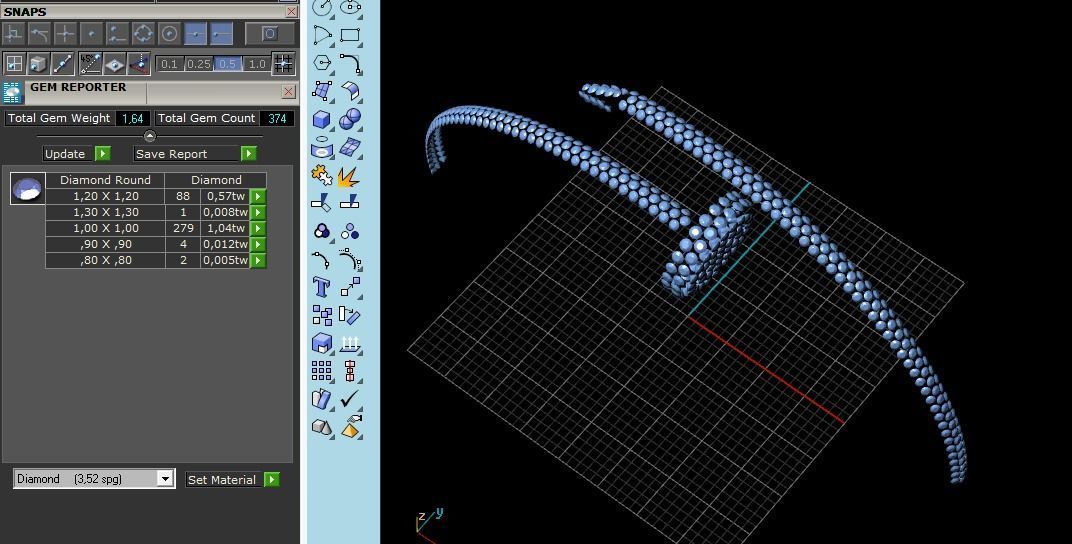The image size is (1072, 544).
Task: Click the Group overlapping-circles tool
Action: click(x=322, y=231)
